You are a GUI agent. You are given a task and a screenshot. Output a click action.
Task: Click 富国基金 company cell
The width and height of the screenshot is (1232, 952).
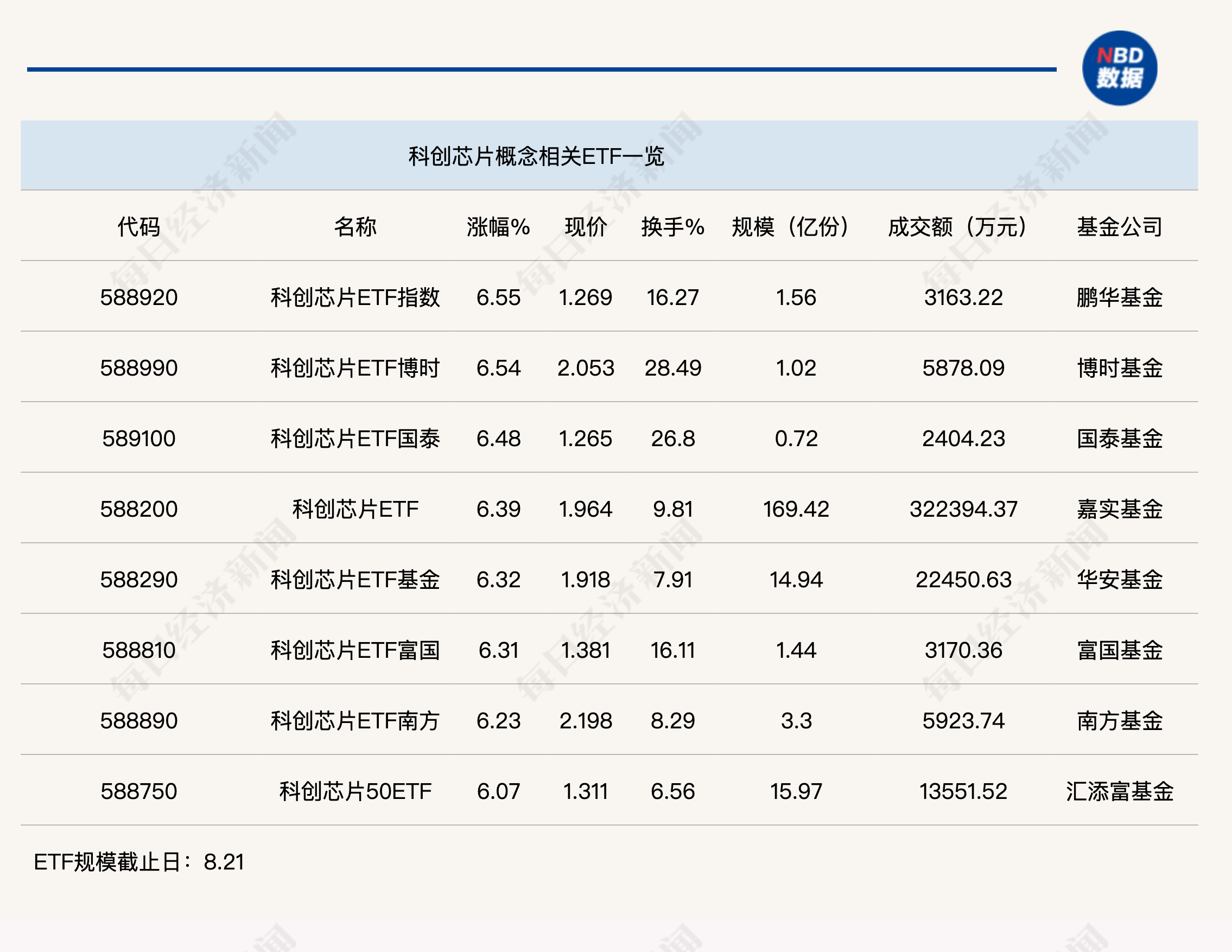point(1119,650)
